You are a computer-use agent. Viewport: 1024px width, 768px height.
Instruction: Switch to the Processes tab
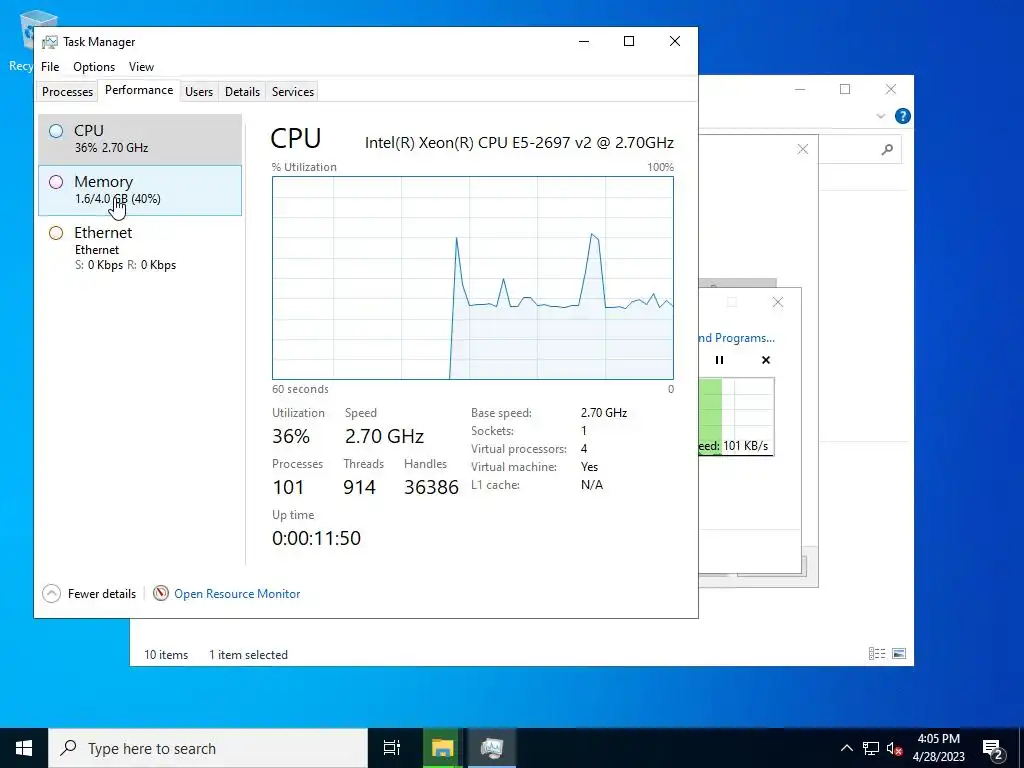tap(67, 91)
